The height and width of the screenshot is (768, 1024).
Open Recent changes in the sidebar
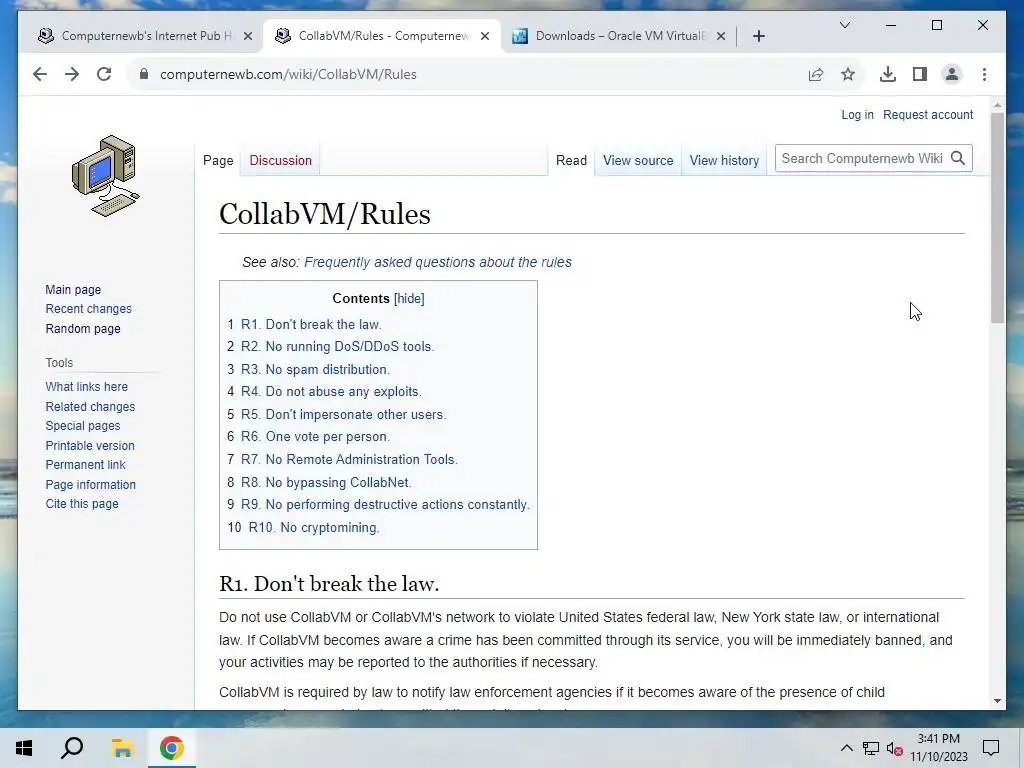click(x=88, y=309)
